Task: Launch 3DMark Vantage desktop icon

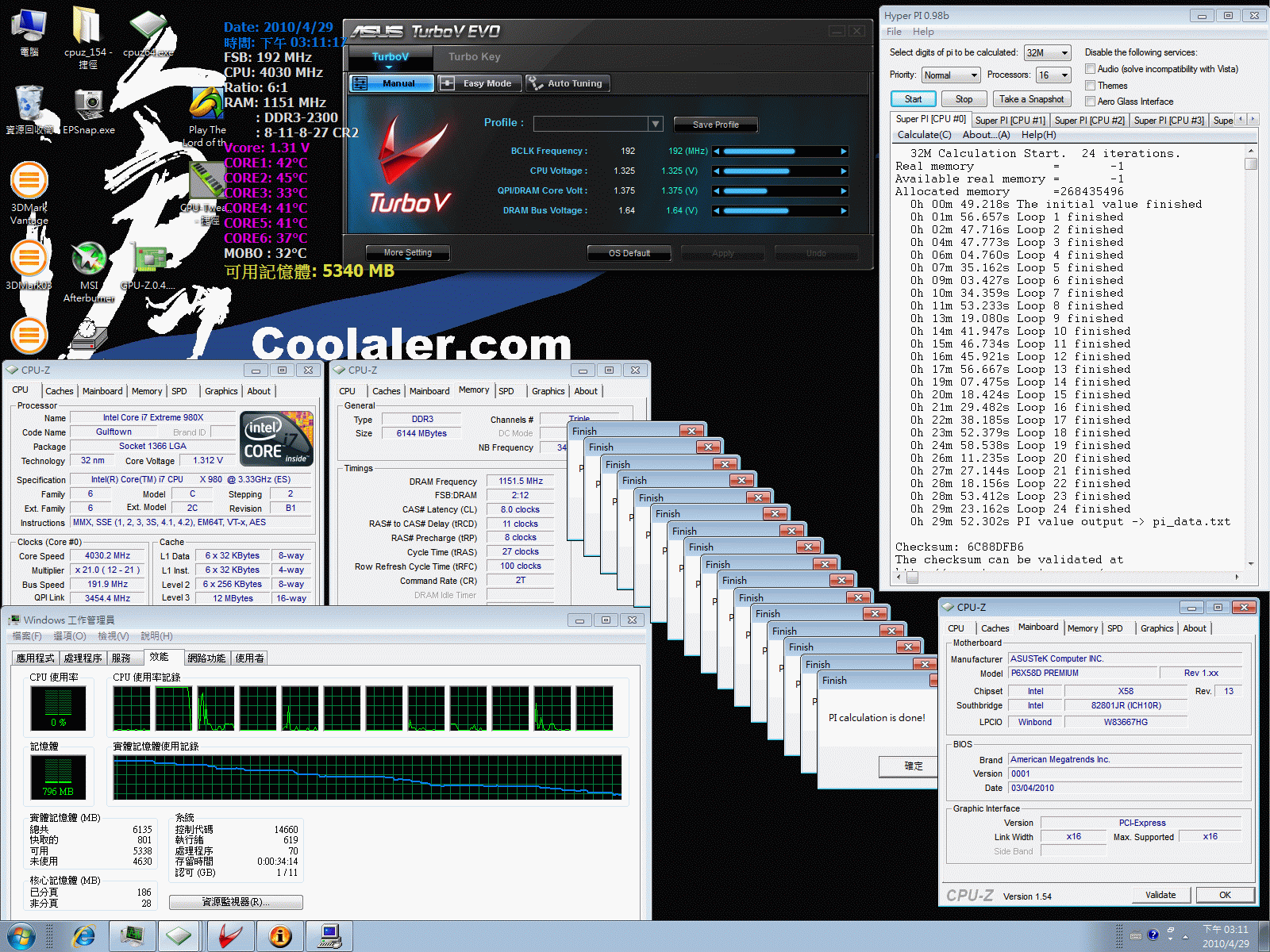Action: (x=29, y=193)
